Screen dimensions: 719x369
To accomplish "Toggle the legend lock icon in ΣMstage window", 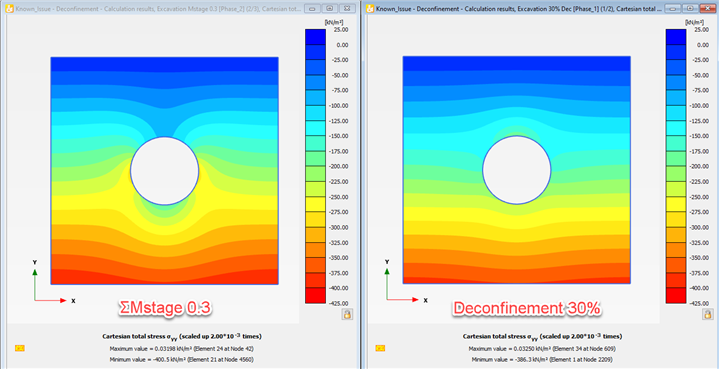I will (x=347, y=314).
